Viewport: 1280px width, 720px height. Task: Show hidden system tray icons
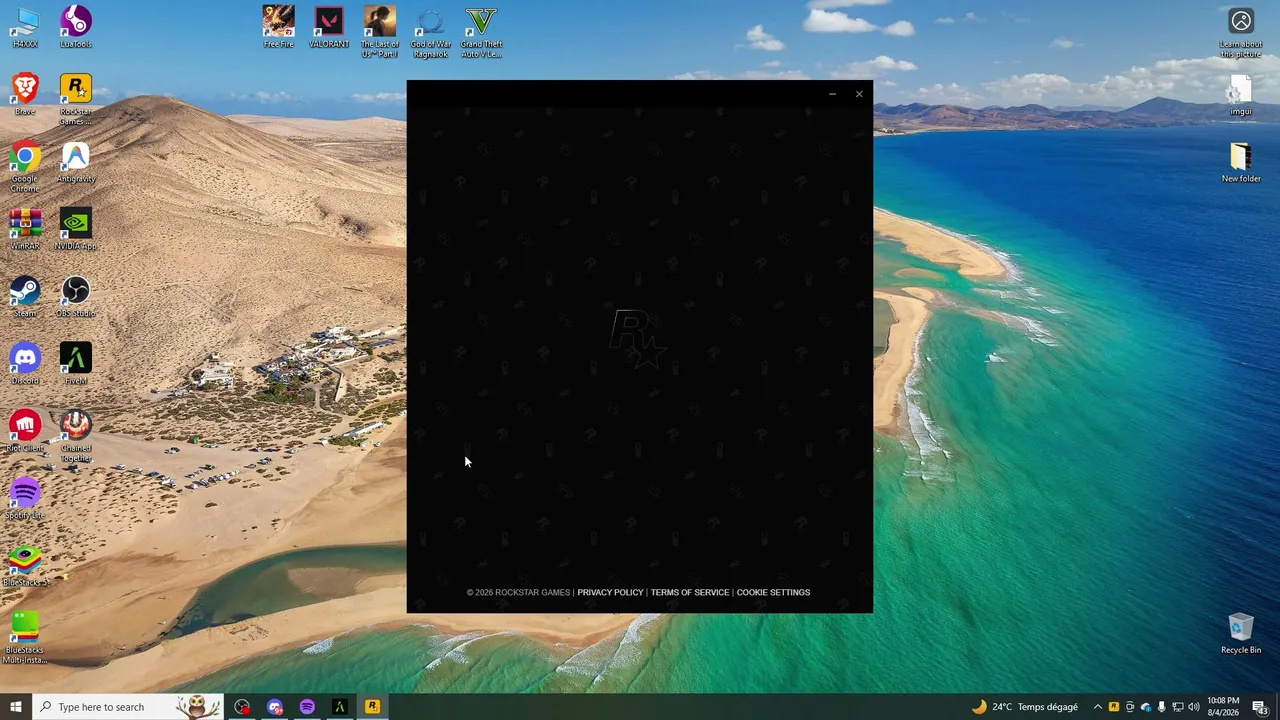[1098, 707]
